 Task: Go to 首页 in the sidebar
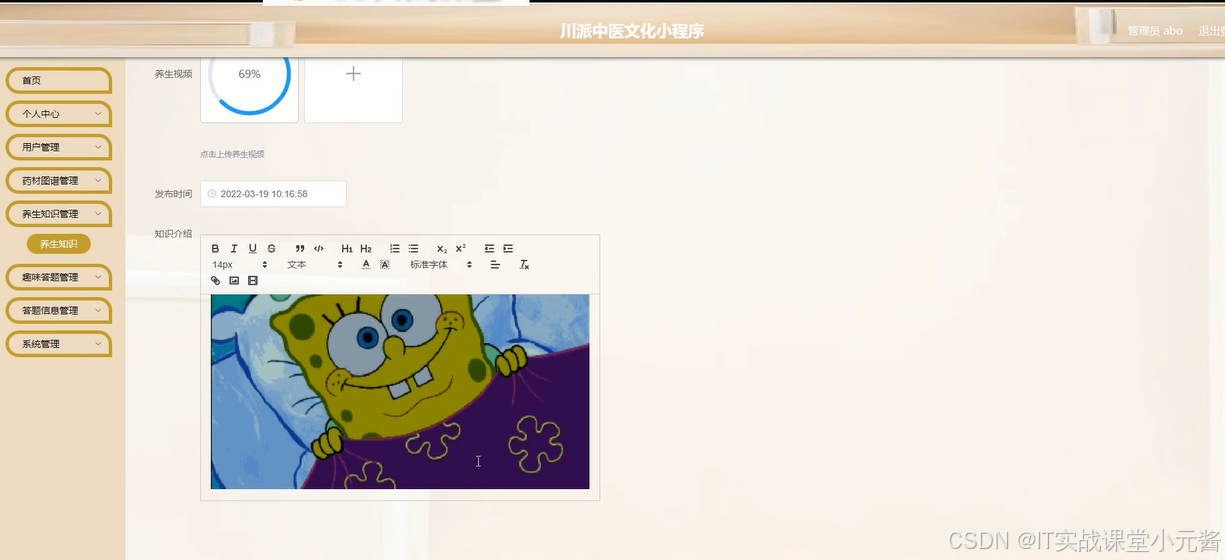59,80
